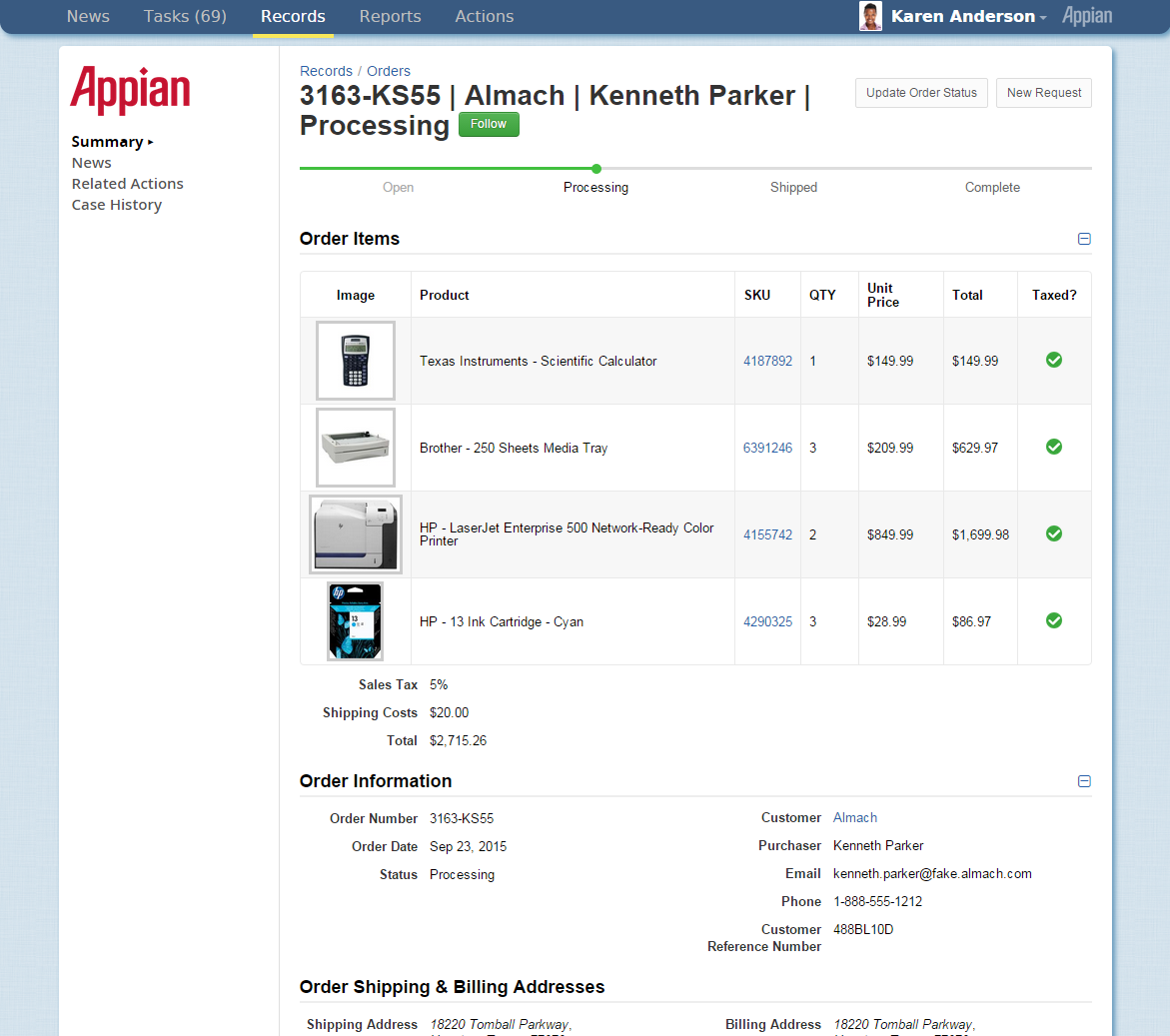Click the 5% sales tax value
Viewport: 1170px width, 1036px height.
(x=439, y=684)
